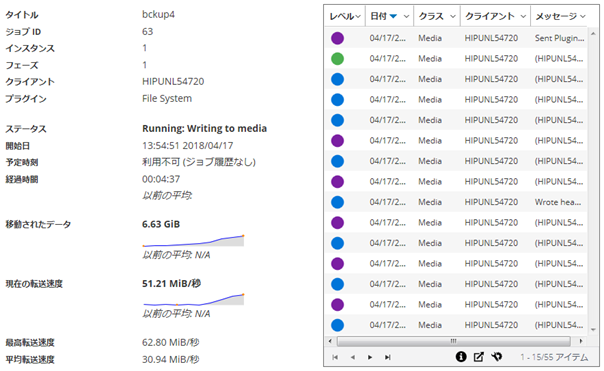This screenshot has width=604, height=371.
Task: Go to previous page of log entries
Action: [x=353, y=358]
